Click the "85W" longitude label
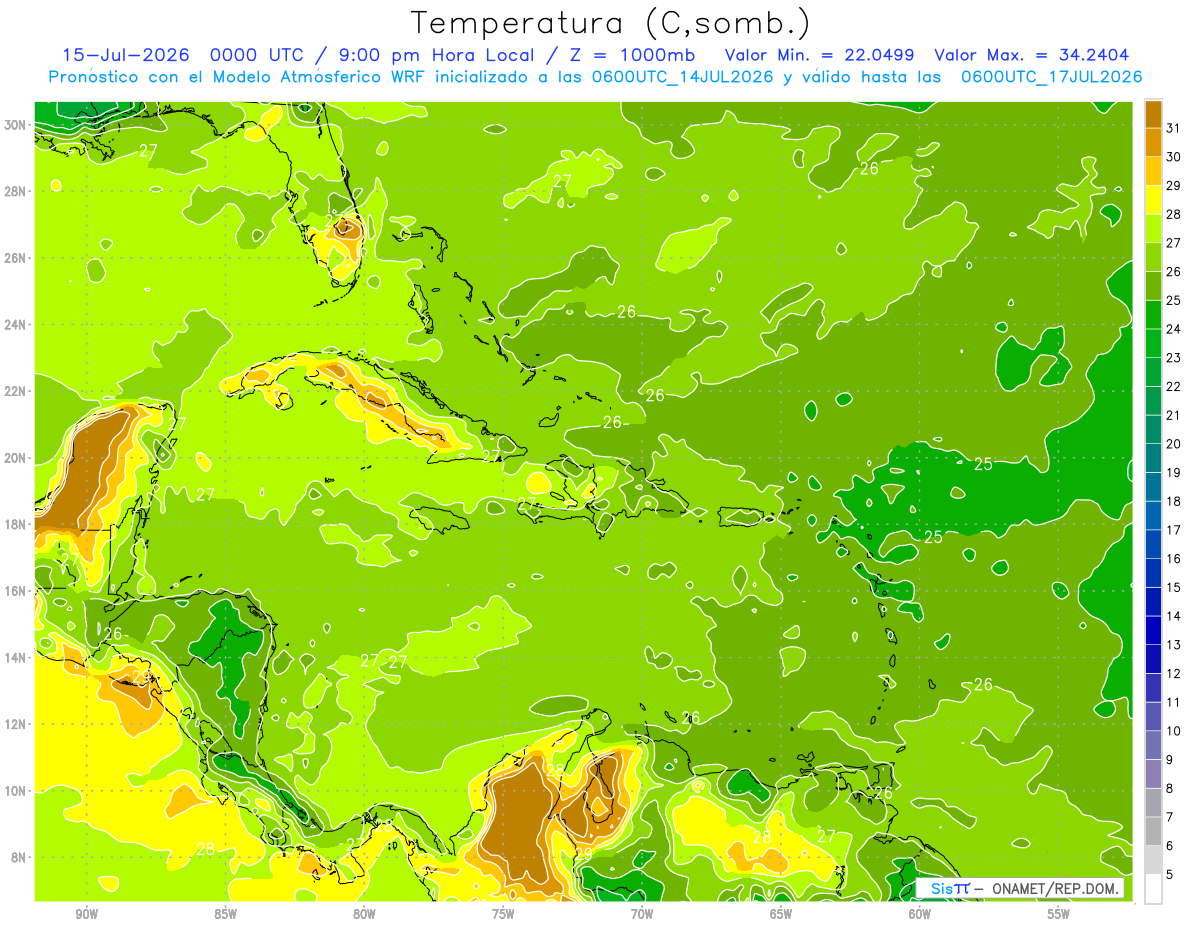Screen dimensions: 1200x927 (225, 914)
